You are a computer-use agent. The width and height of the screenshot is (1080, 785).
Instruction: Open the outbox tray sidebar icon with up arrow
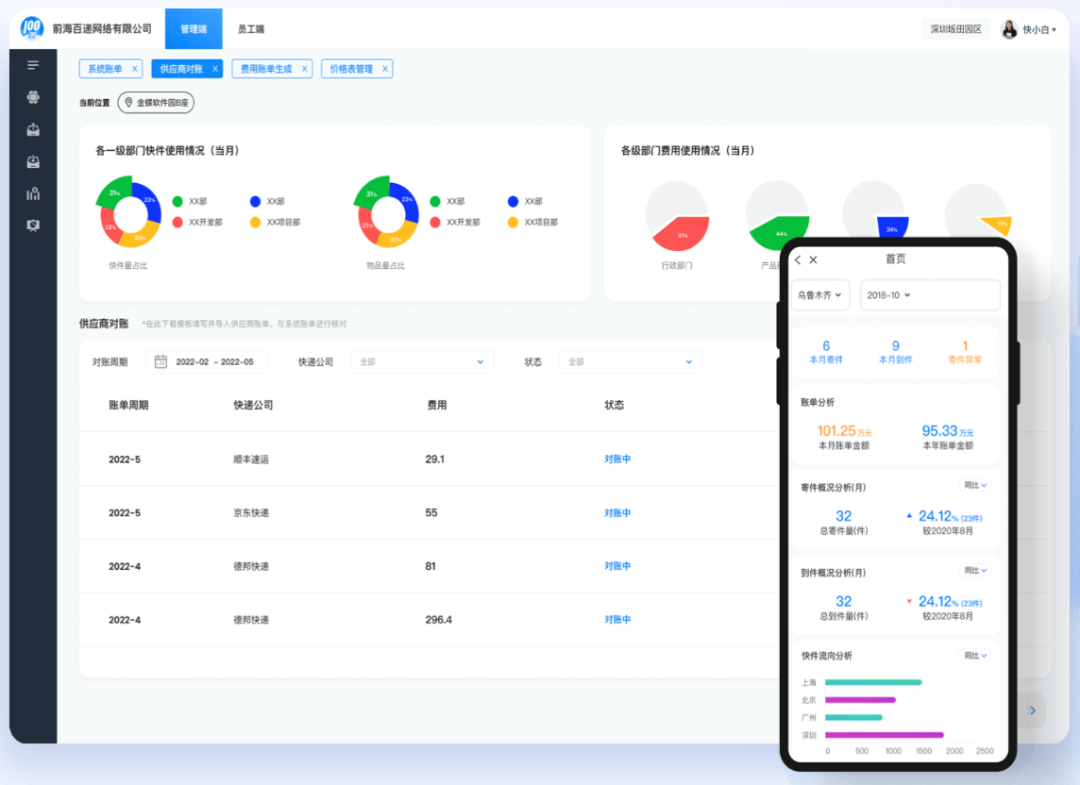pos(33,129)
